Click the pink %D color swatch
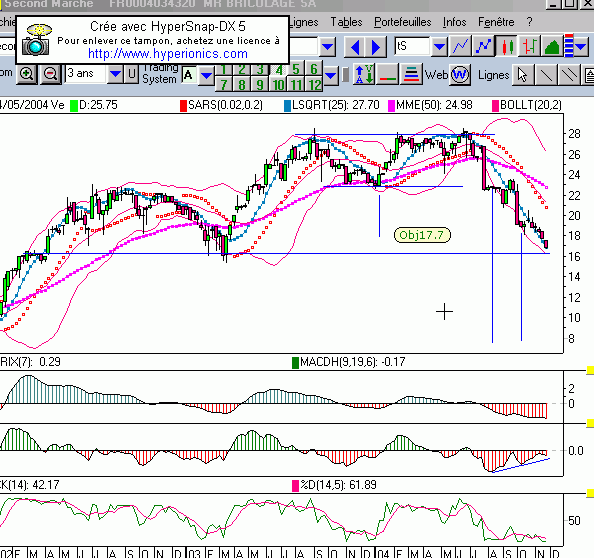This screenshot has height=558, width=594. (295, 486)
